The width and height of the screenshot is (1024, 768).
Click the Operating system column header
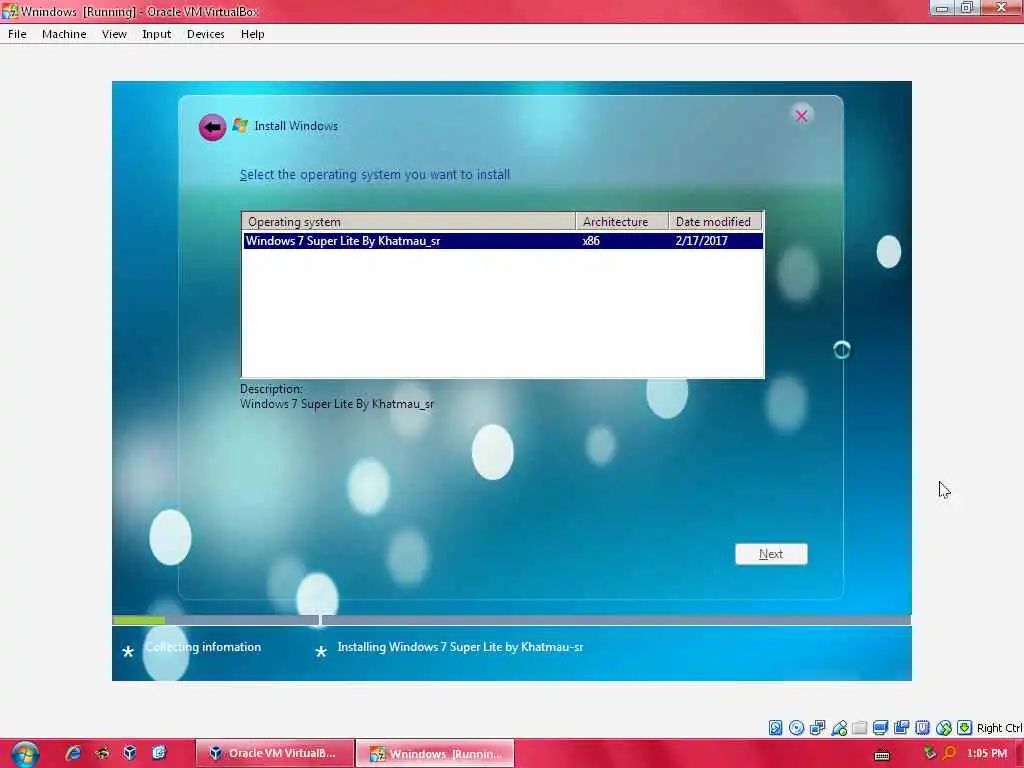[409, 221]
